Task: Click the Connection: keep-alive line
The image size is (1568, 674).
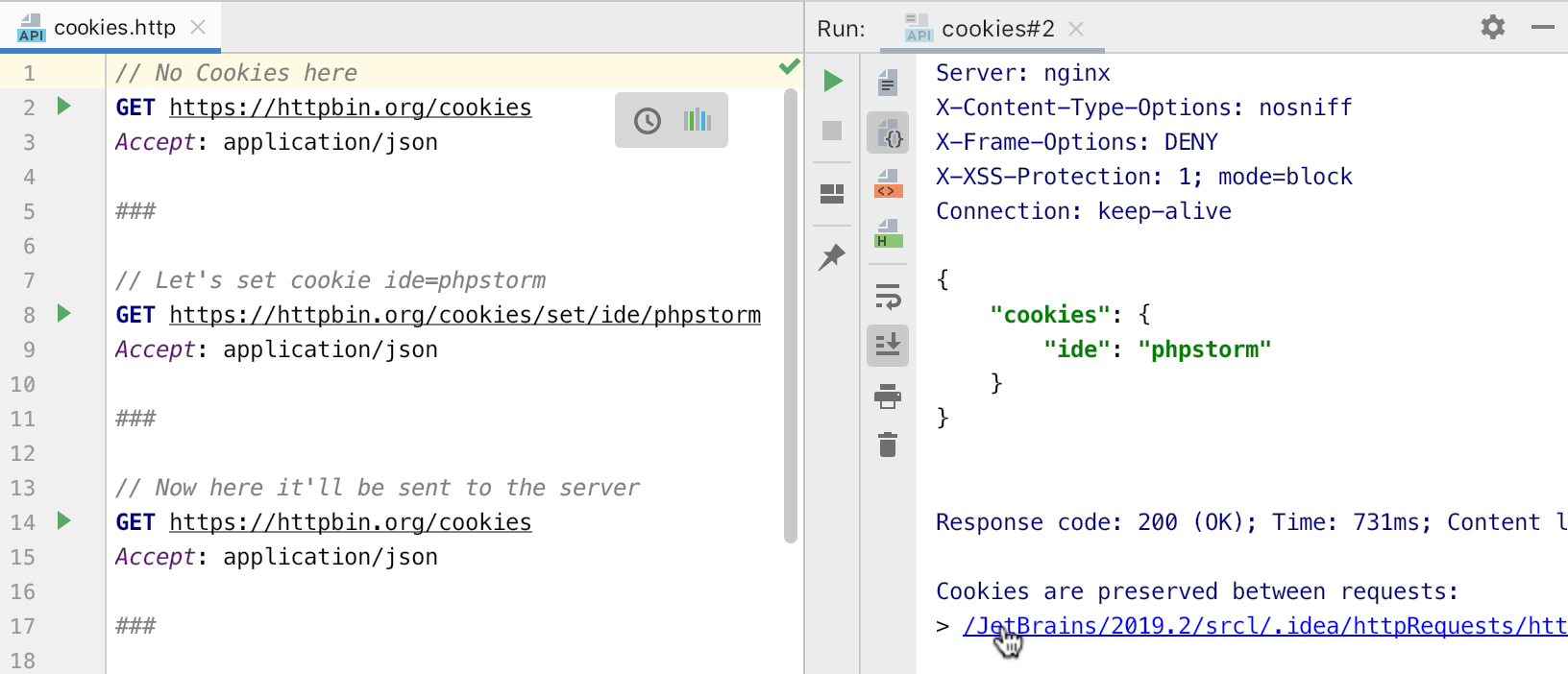Action: pos(1084,211)
